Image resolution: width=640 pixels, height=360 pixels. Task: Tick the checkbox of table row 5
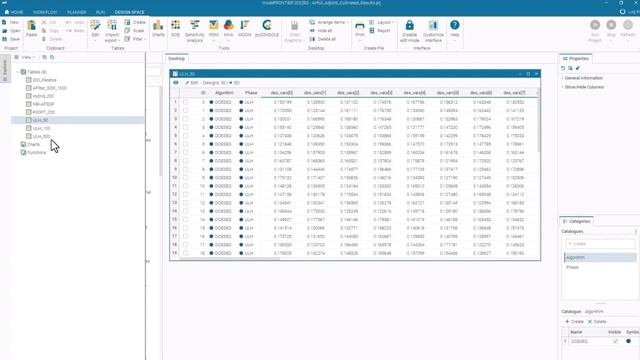click(185, 136)
